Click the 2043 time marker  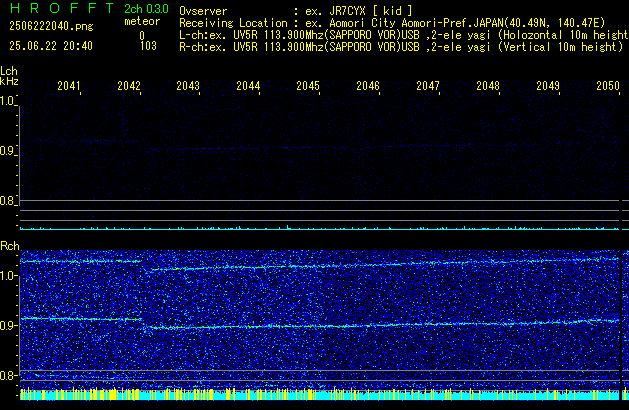[x=188, y=86]
